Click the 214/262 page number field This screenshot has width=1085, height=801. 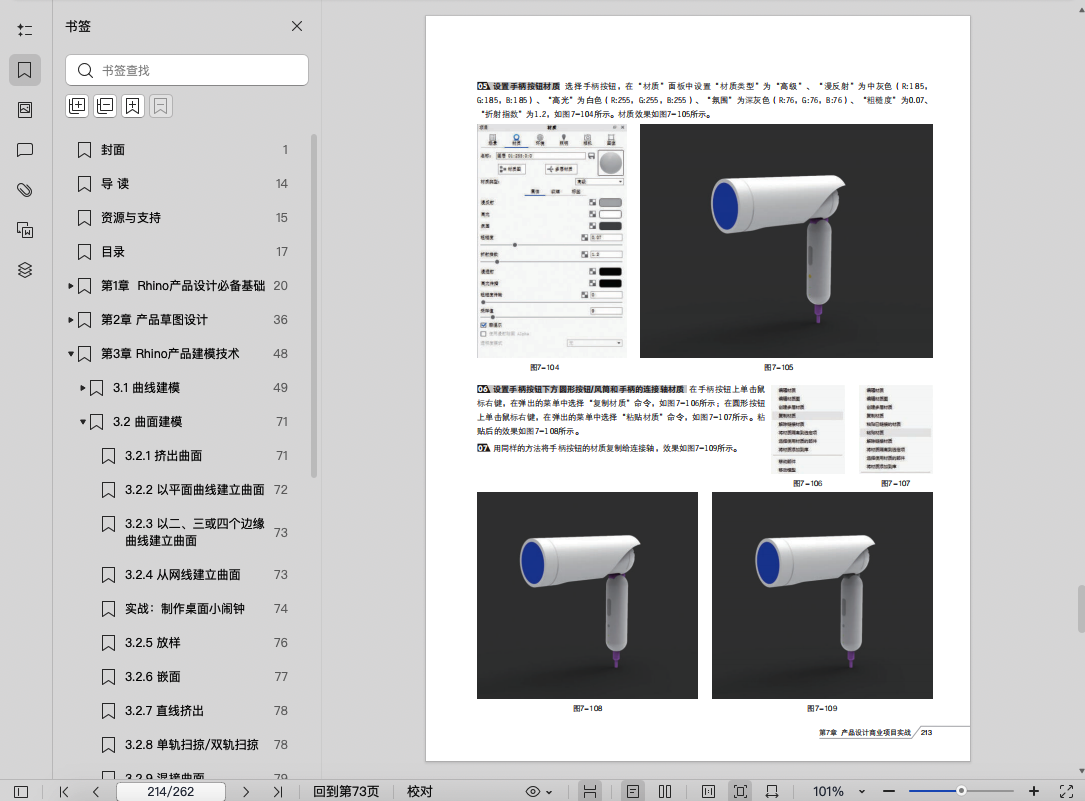(171, 791)
